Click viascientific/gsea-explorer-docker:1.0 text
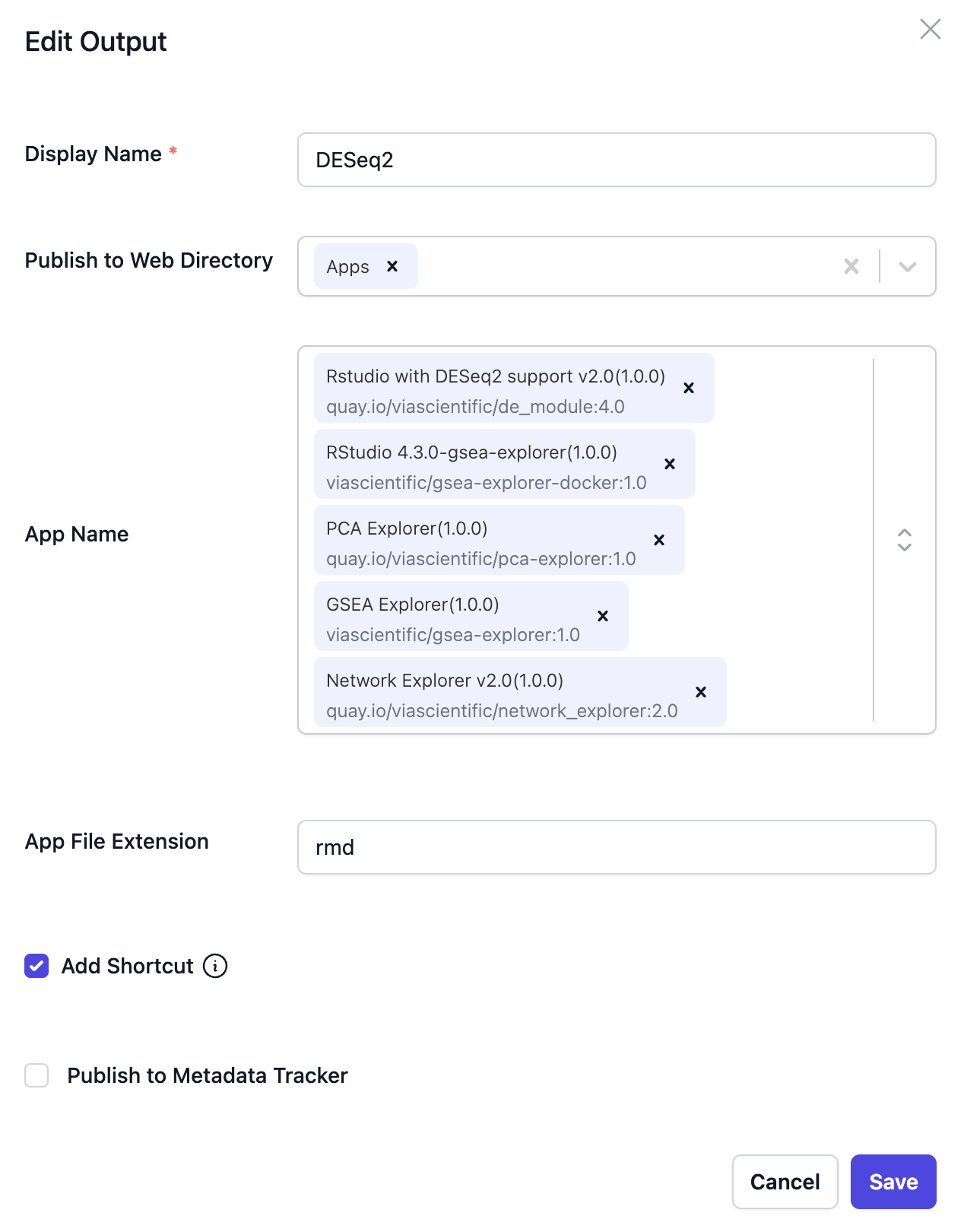The height and width of the screenshot is (1232, 964). 487,483
